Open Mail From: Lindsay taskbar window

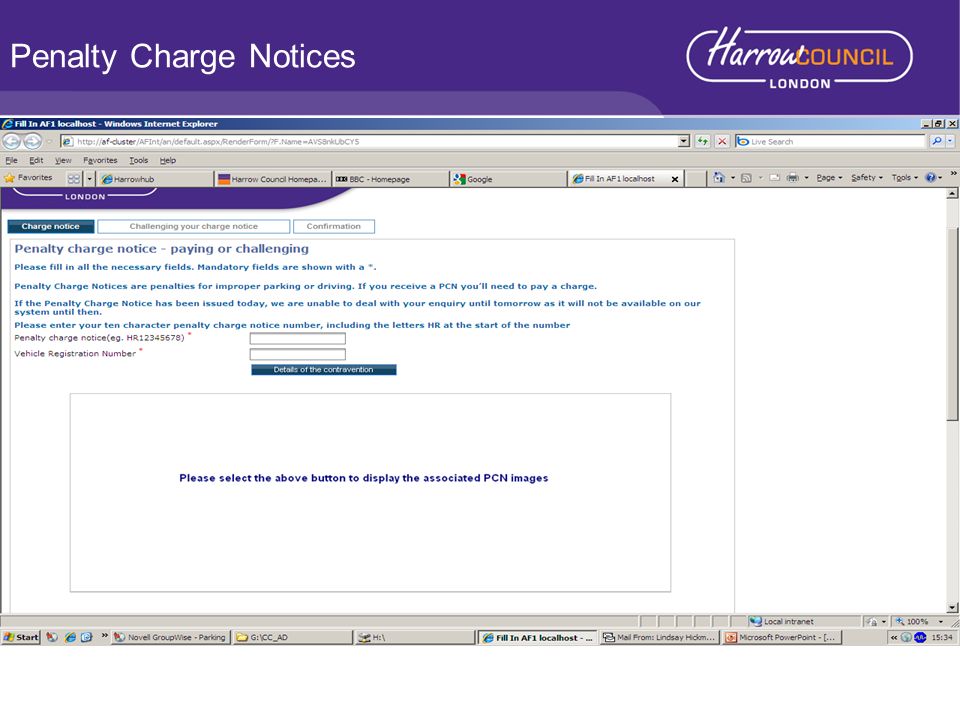(660, 637)
